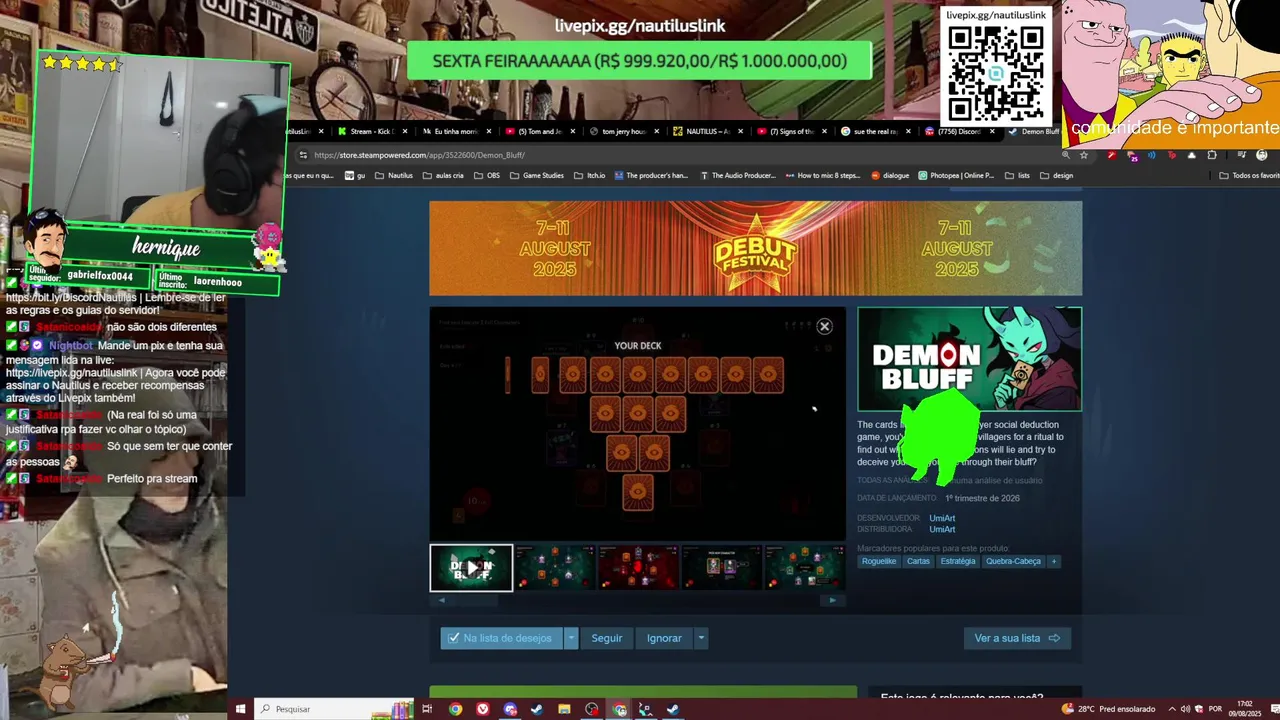Click the Cartas tag

click(x=918, y=561)
